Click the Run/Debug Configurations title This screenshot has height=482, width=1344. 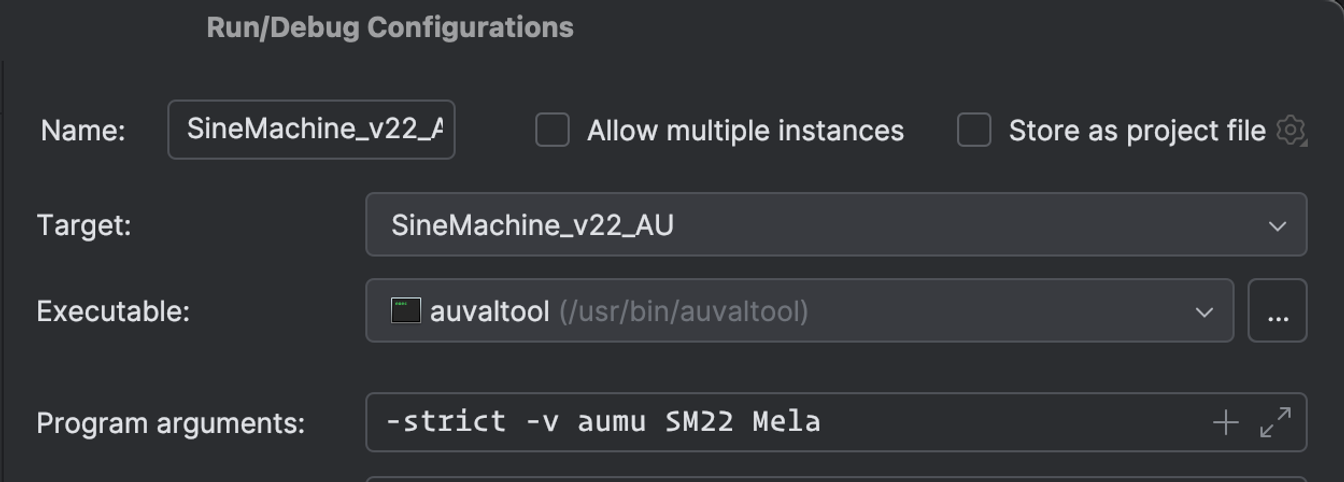point(390,27)
